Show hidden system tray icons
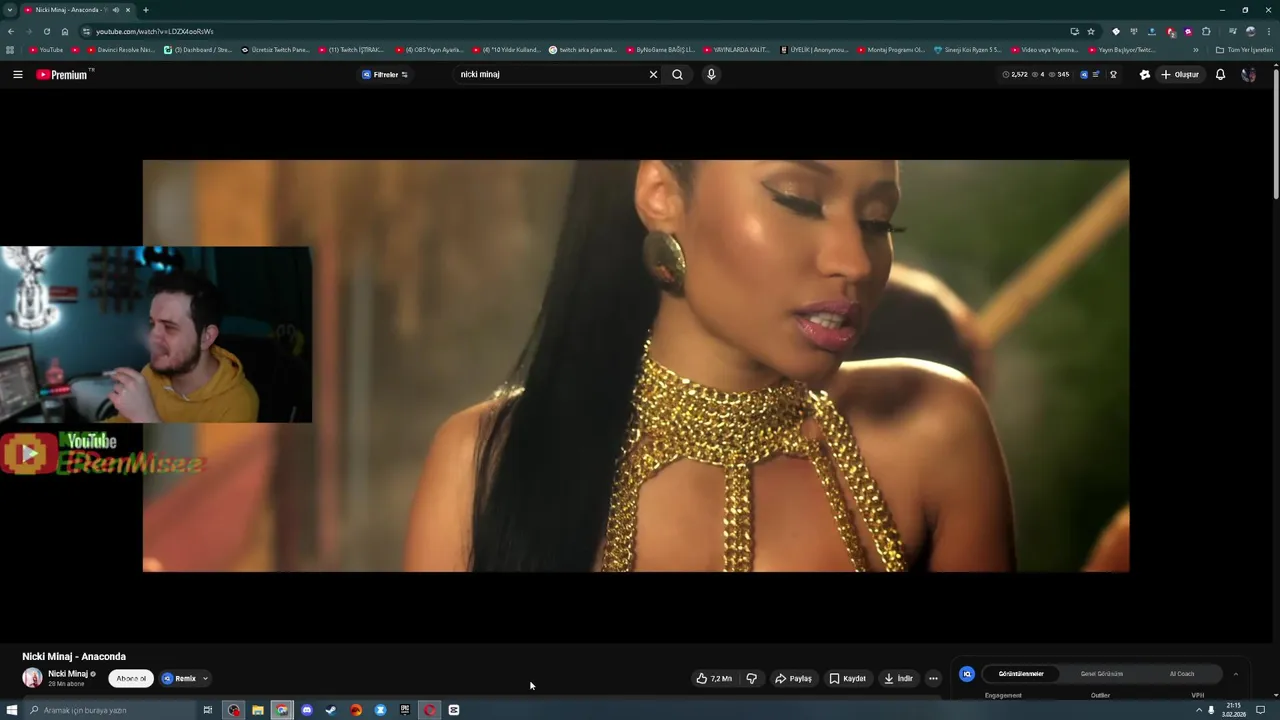This screenshot has width=1280, height=720. click(x=1199, y=710)
